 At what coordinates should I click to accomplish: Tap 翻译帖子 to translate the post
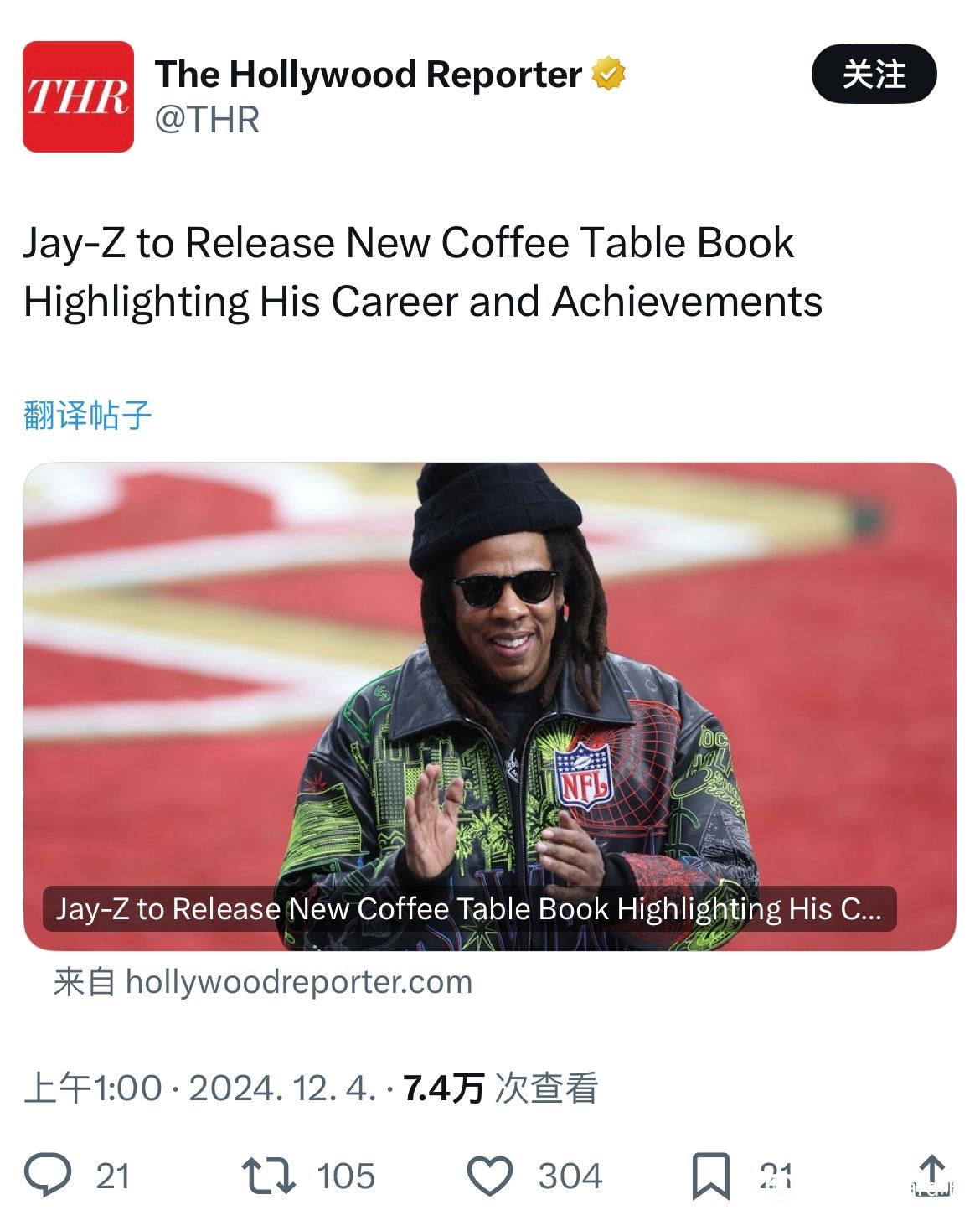[x=88, y=415]
